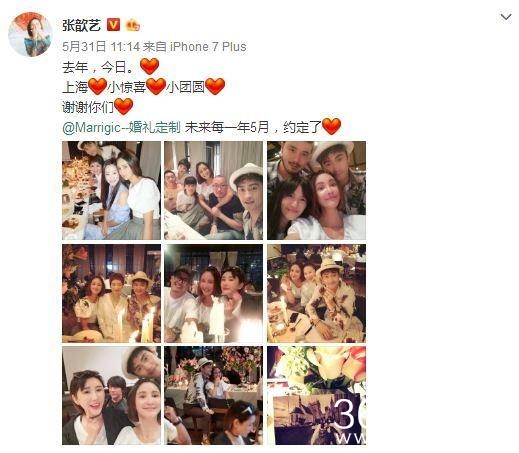This screenshot has height=453, width=519.
Task: Open the 张歆艺 profile avatar
Action: 30,34
